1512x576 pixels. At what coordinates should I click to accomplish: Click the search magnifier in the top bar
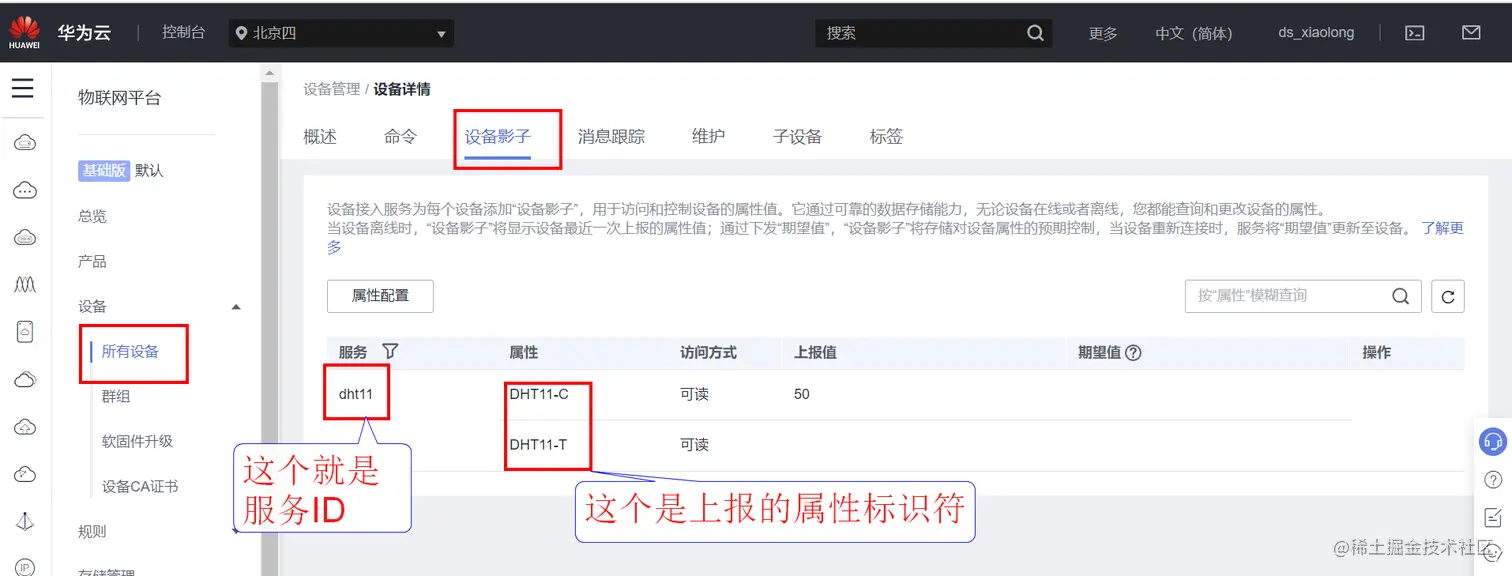(1035, 33)
